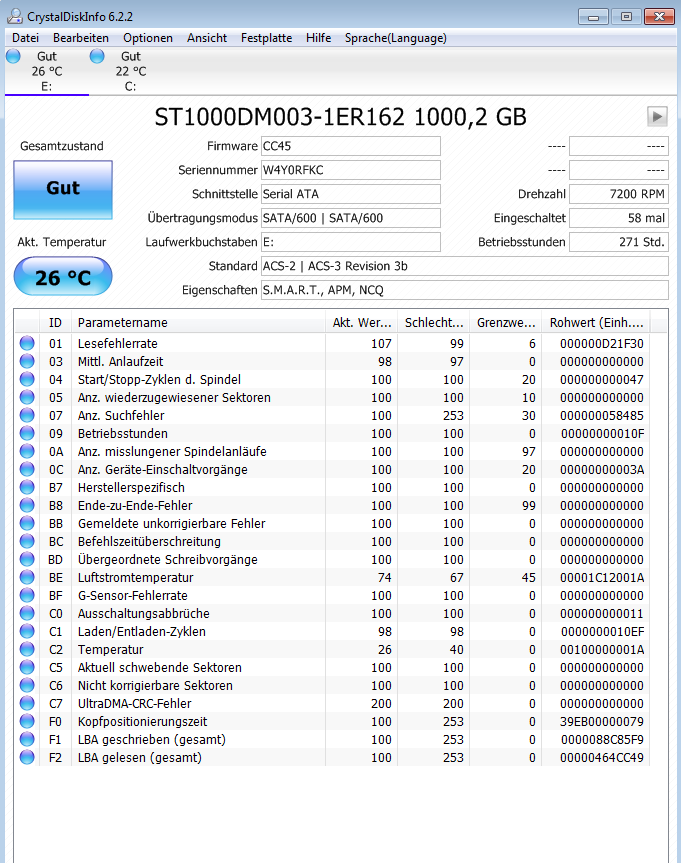Image resolution: width=681 pixels, height=863 pixels.
Task: Click status orb of Nicht korrigierbare Sektoren row
Action: pyautogui.click(x=27, y=685)
